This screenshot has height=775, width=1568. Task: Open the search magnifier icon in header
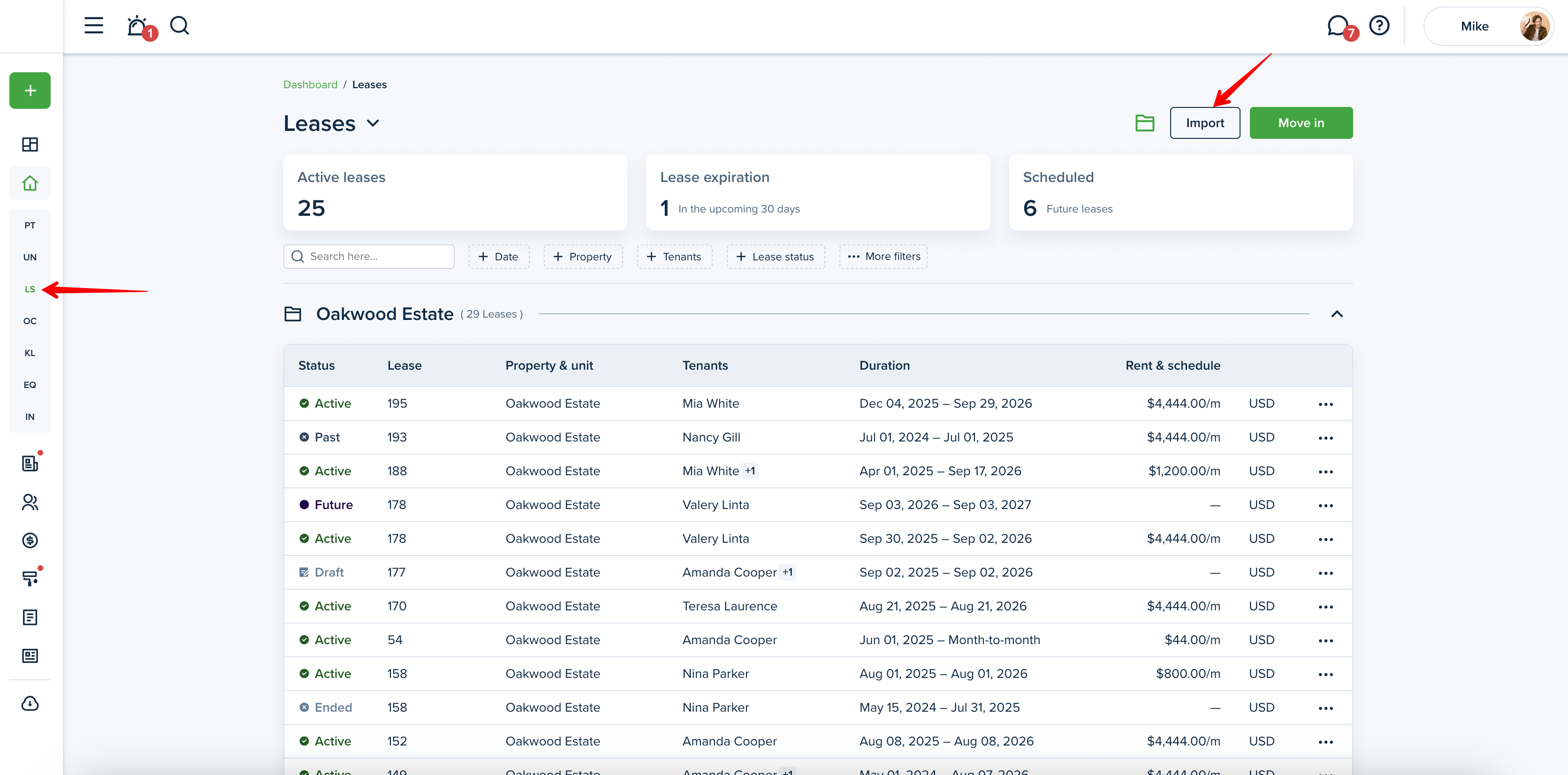pyautogui.click(x=180, y=26)
